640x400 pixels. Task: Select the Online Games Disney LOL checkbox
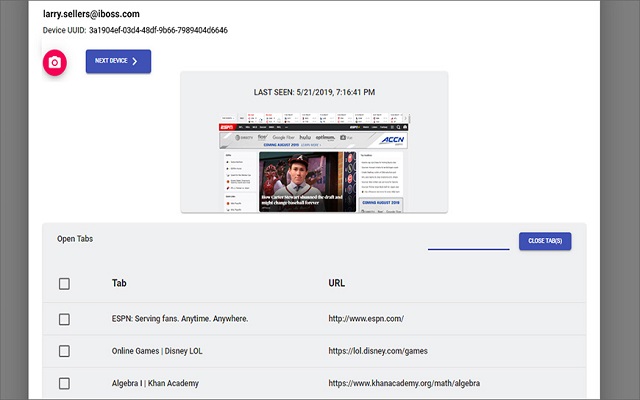click(x=64, y=351)
